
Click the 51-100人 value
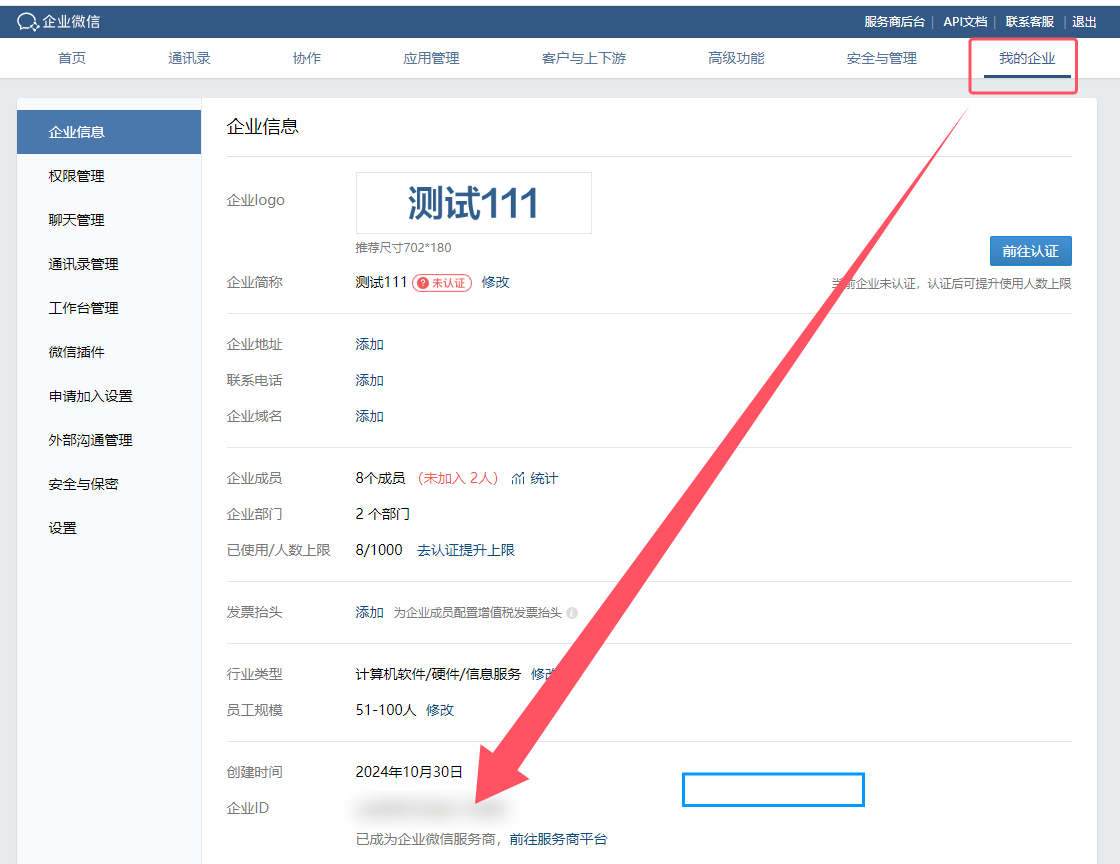[386, 710]
